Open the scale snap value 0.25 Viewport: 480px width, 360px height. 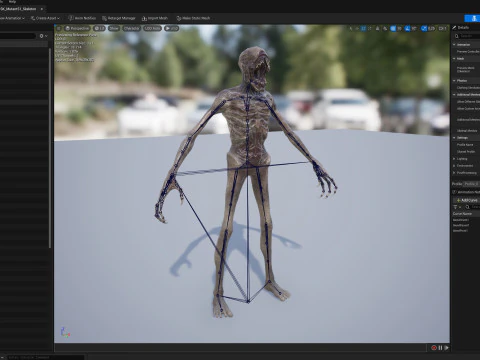(431, 29)
